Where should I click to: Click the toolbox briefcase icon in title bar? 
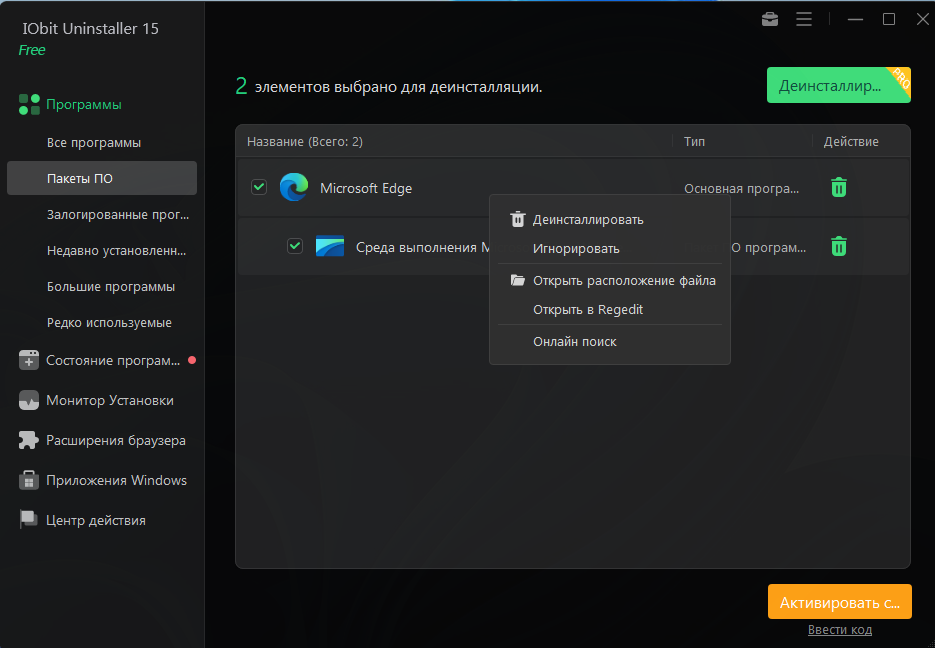coord(770,19)
